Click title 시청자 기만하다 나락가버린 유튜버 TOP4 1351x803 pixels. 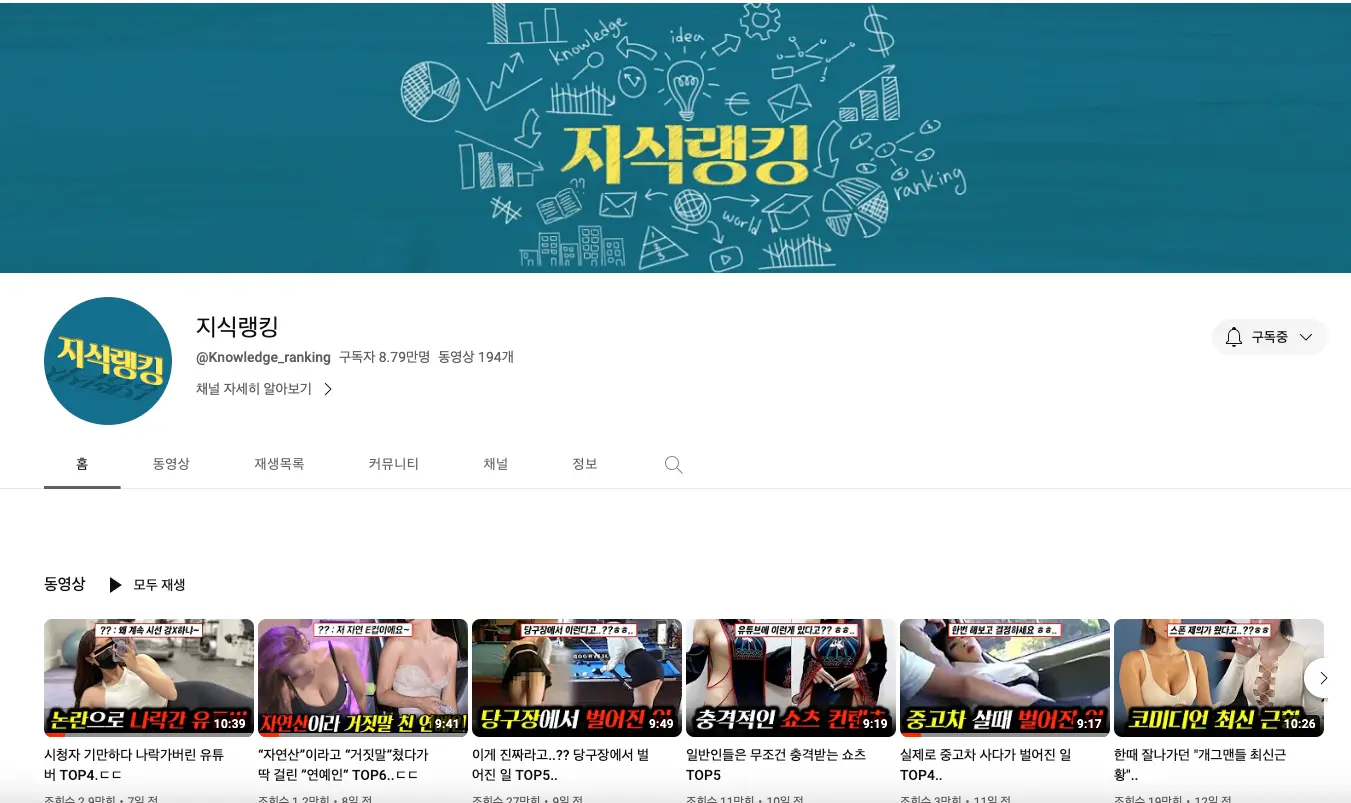click(x=135, y=765)
